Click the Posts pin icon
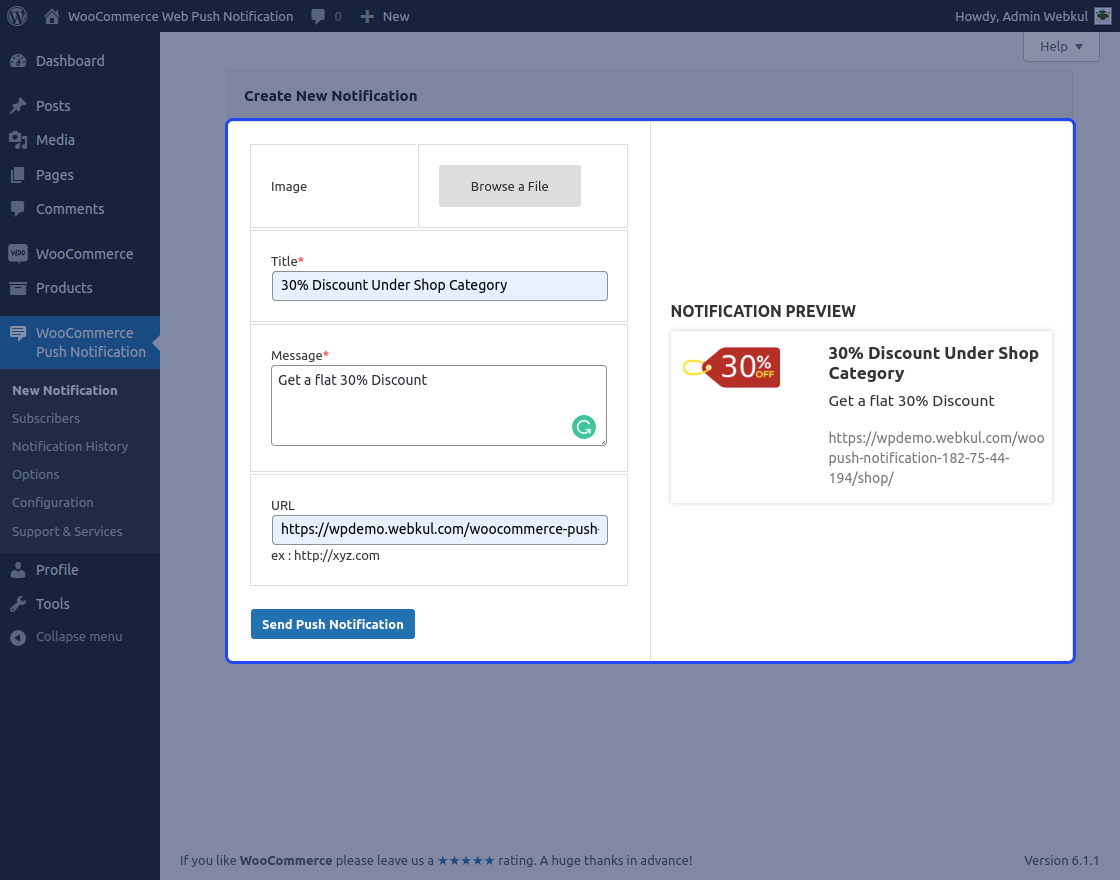The width and height of the screenshot is (1120, 880). click(18, 106)
